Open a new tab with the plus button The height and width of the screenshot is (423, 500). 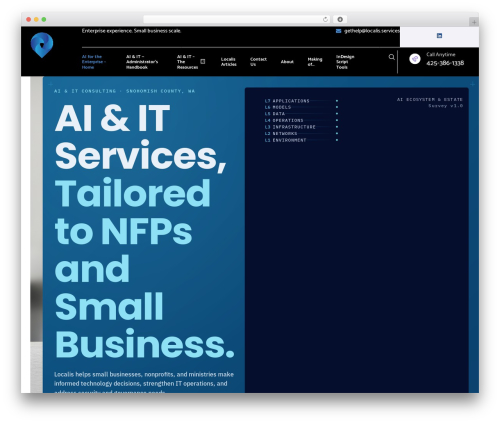tap(474, 22)
